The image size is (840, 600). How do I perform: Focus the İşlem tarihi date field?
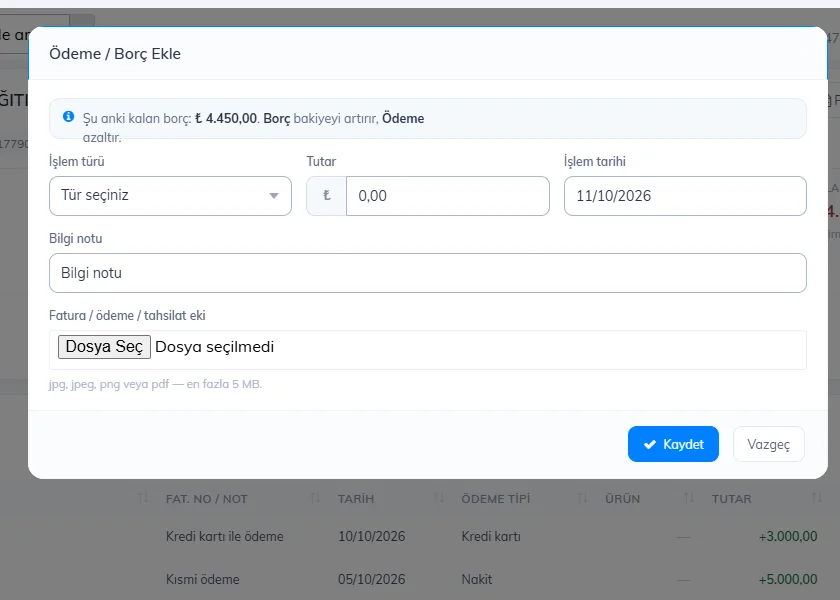[685, 196]
